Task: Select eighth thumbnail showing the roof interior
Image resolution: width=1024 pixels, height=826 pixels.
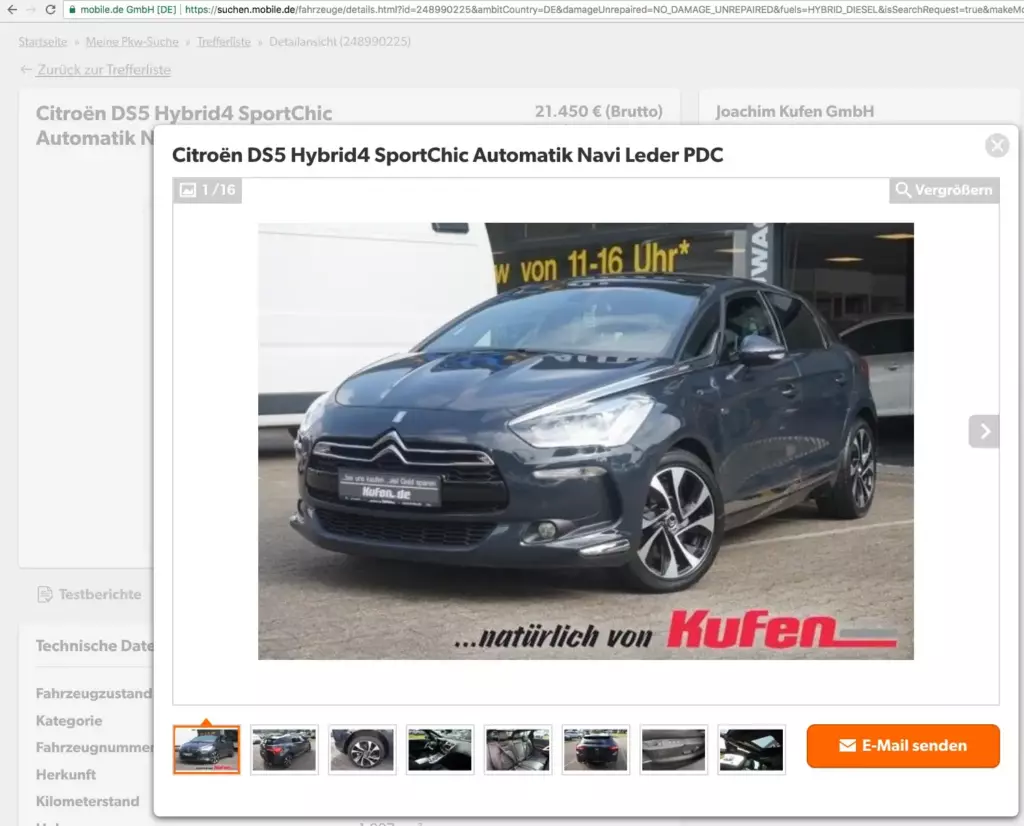Action: [751, 750]
